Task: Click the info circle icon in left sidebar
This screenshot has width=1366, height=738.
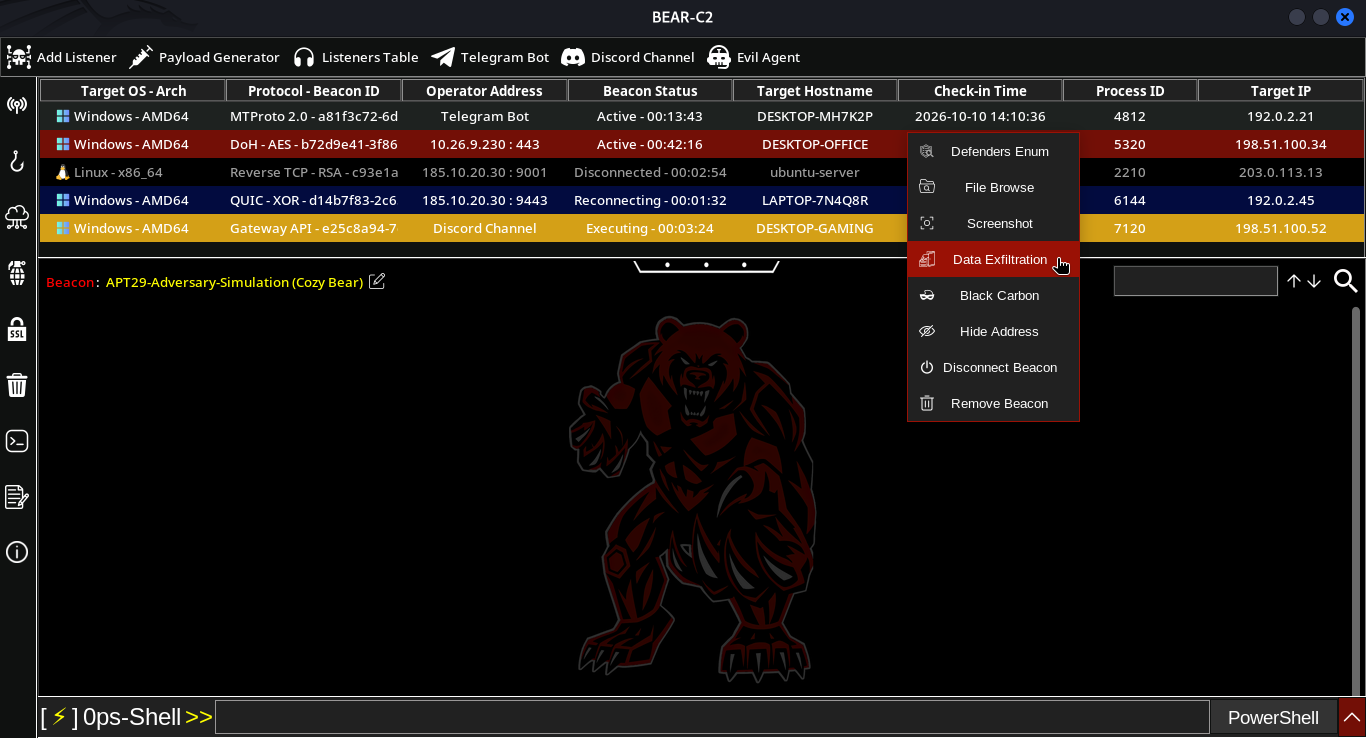Action: (17, 552)
